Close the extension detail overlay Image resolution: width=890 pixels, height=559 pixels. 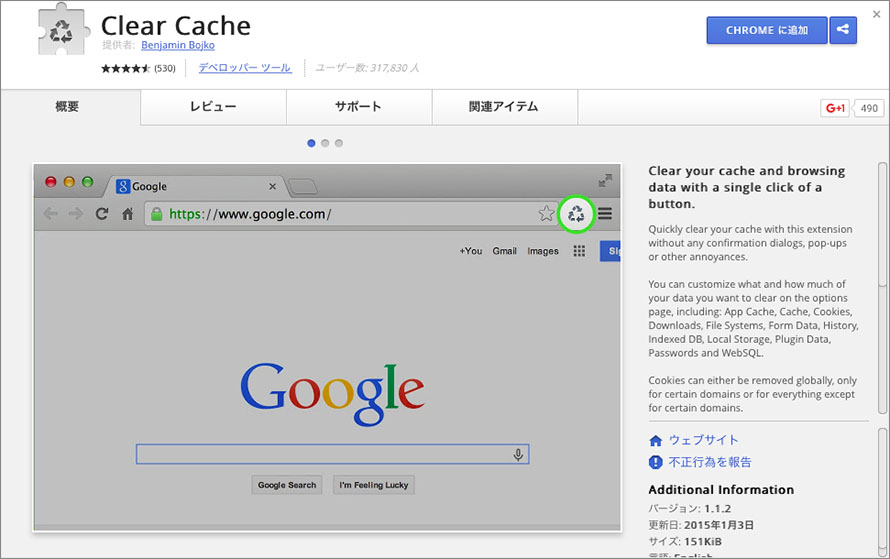(876, 14)
